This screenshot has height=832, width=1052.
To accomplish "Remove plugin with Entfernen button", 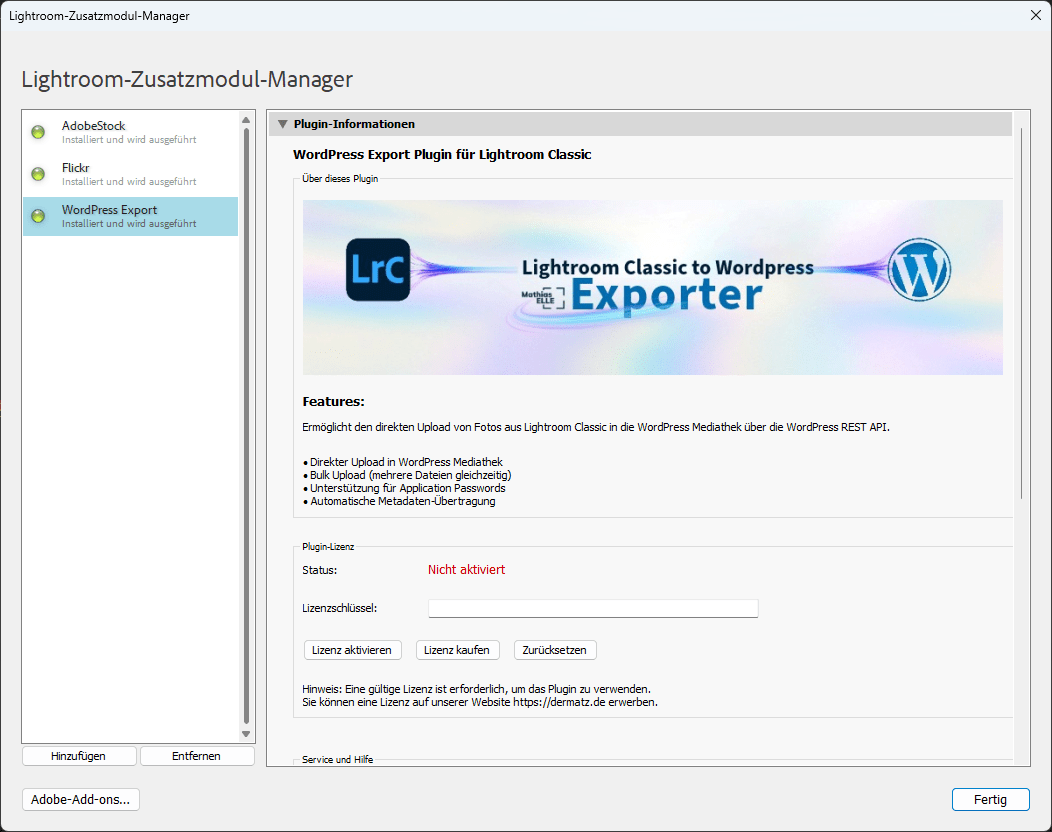I will [197, 756].
